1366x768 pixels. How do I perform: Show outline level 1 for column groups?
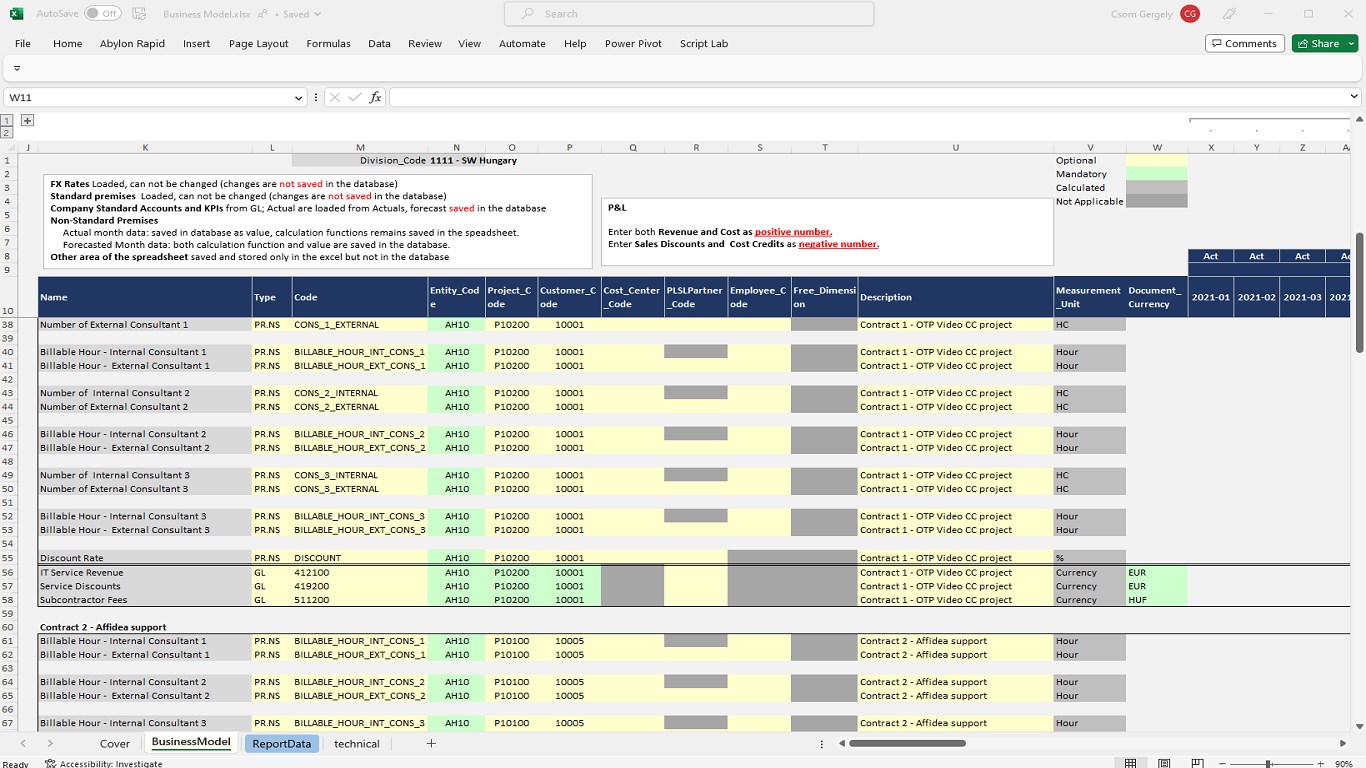coord(7,120)
